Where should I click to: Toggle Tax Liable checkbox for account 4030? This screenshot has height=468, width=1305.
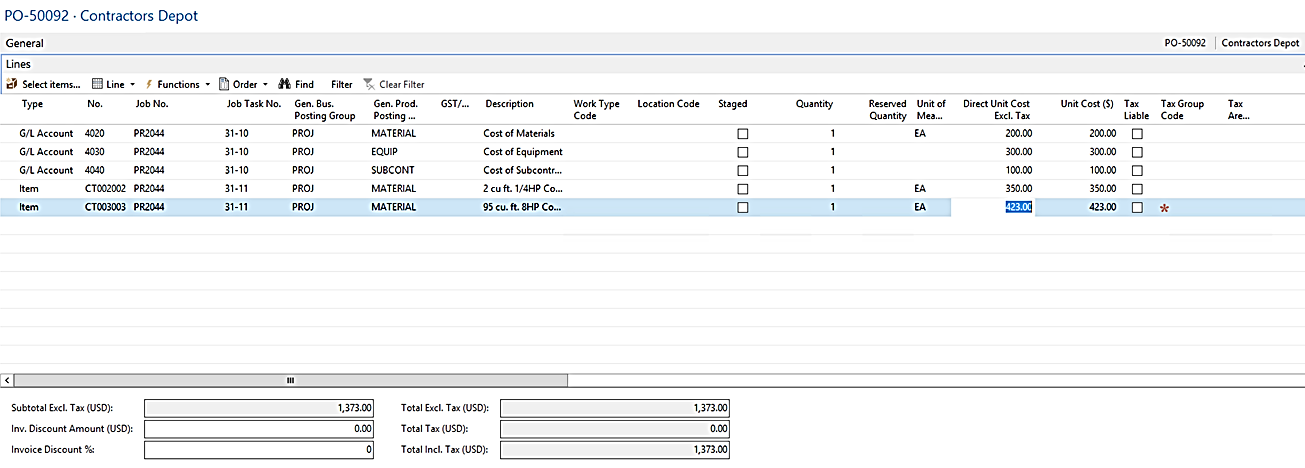click(1136, 152)
